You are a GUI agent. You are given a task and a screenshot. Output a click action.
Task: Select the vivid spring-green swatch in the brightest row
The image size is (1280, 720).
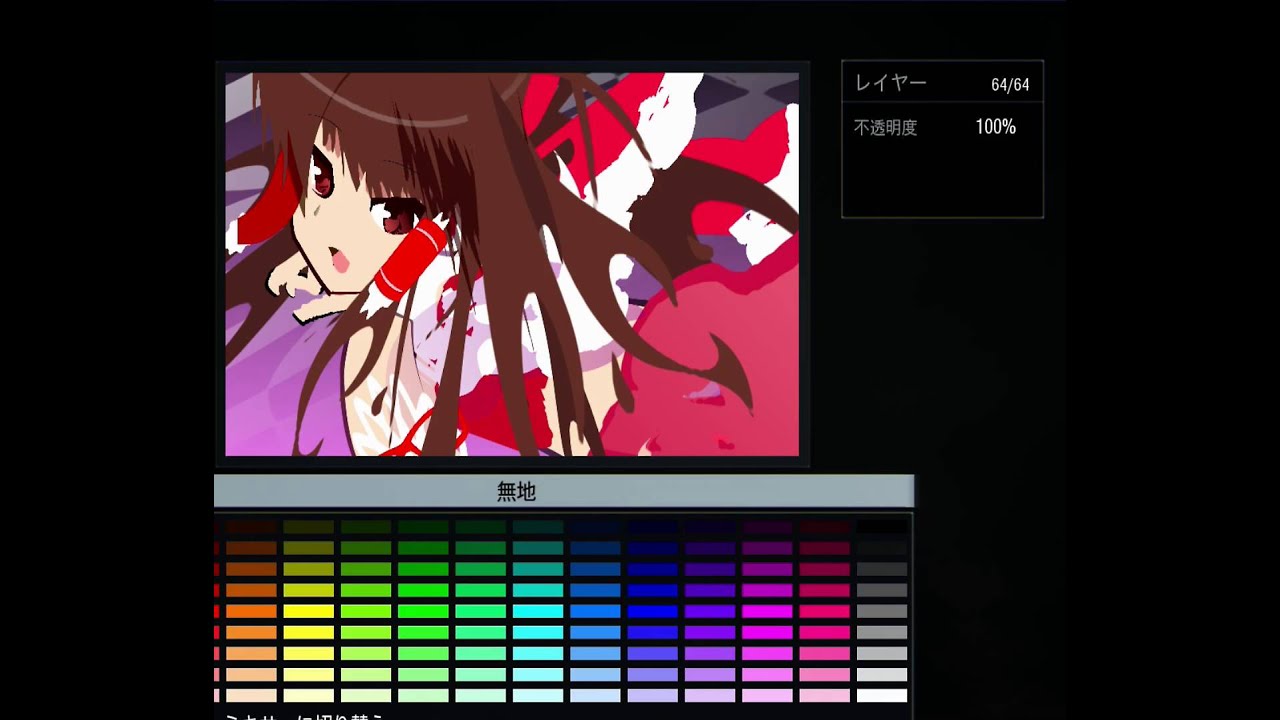point(481,611)
